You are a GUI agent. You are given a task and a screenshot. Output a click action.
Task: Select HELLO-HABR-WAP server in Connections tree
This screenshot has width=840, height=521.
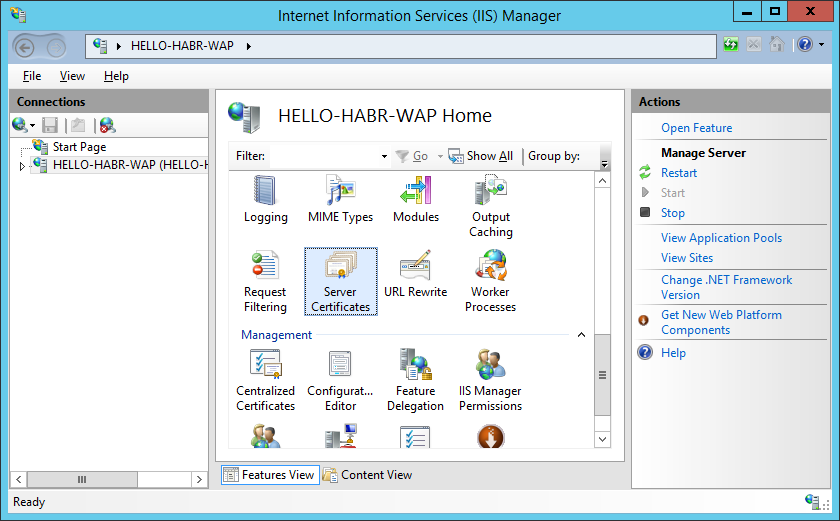tap(130, 164)
